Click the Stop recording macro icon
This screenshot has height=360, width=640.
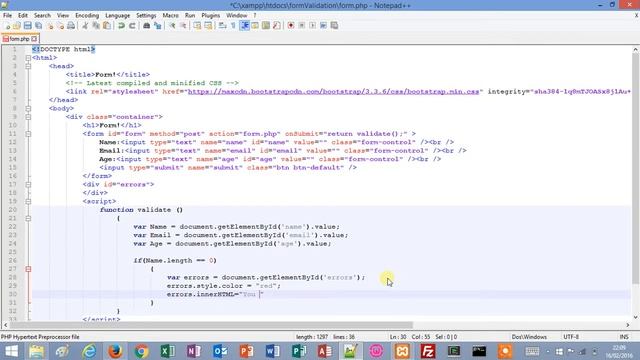(302, 26)
